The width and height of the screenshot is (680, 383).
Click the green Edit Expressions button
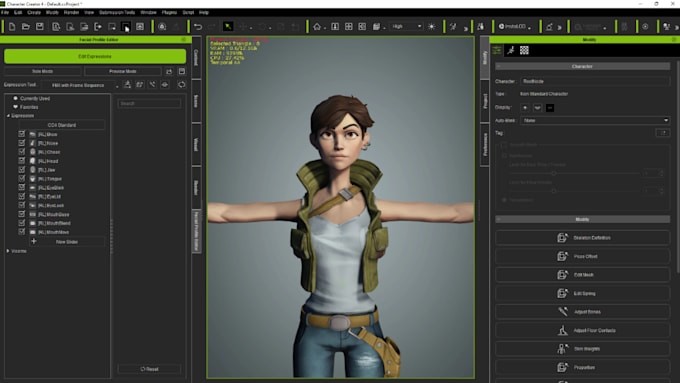click(x=95, y=56)
